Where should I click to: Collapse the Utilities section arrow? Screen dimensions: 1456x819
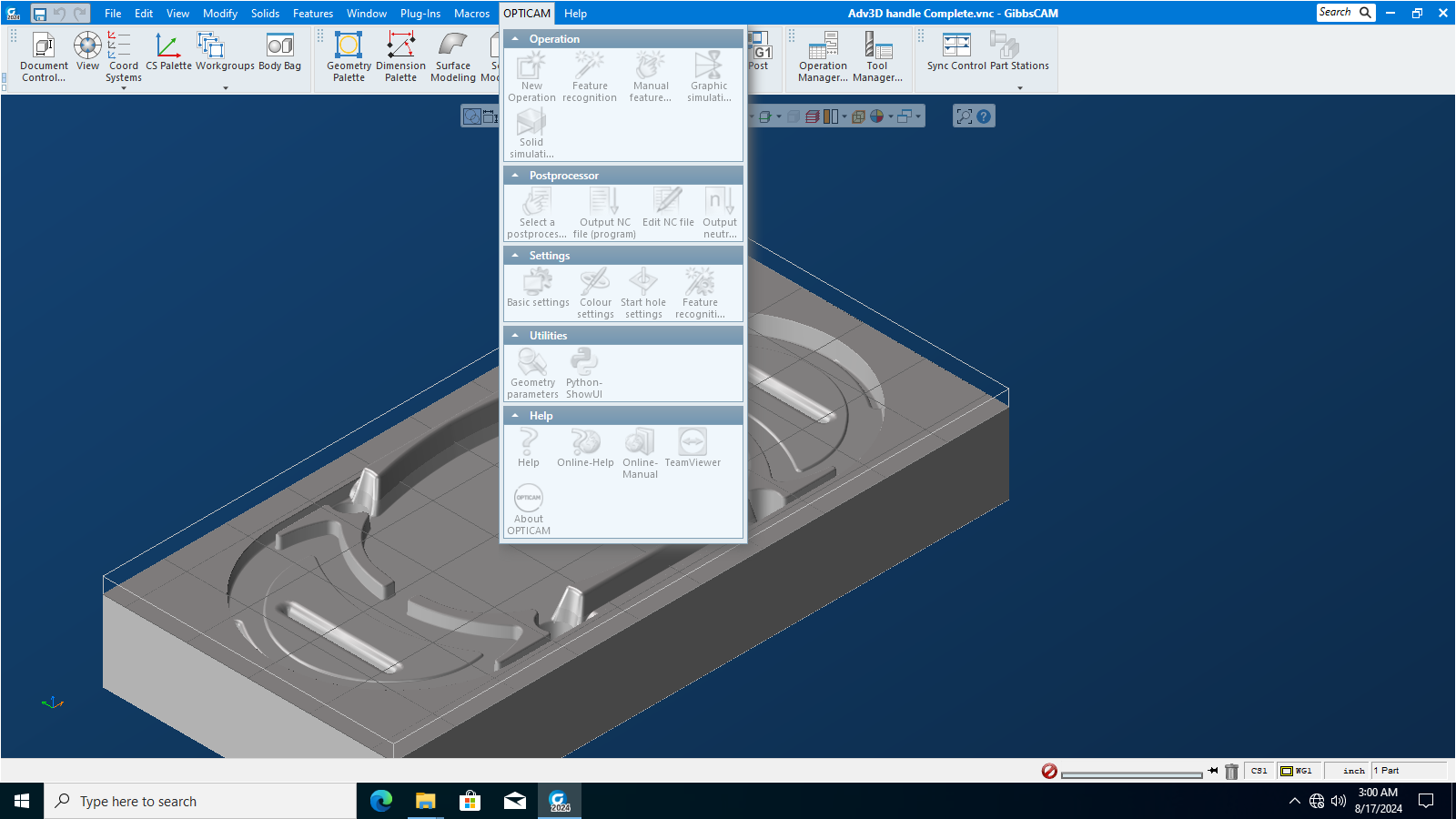(x=515, y=336)
